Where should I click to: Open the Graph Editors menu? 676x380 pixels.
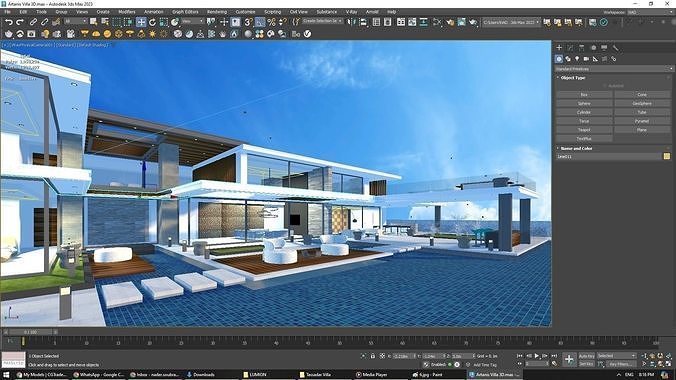pyautogui.click(x=184, y=12)
